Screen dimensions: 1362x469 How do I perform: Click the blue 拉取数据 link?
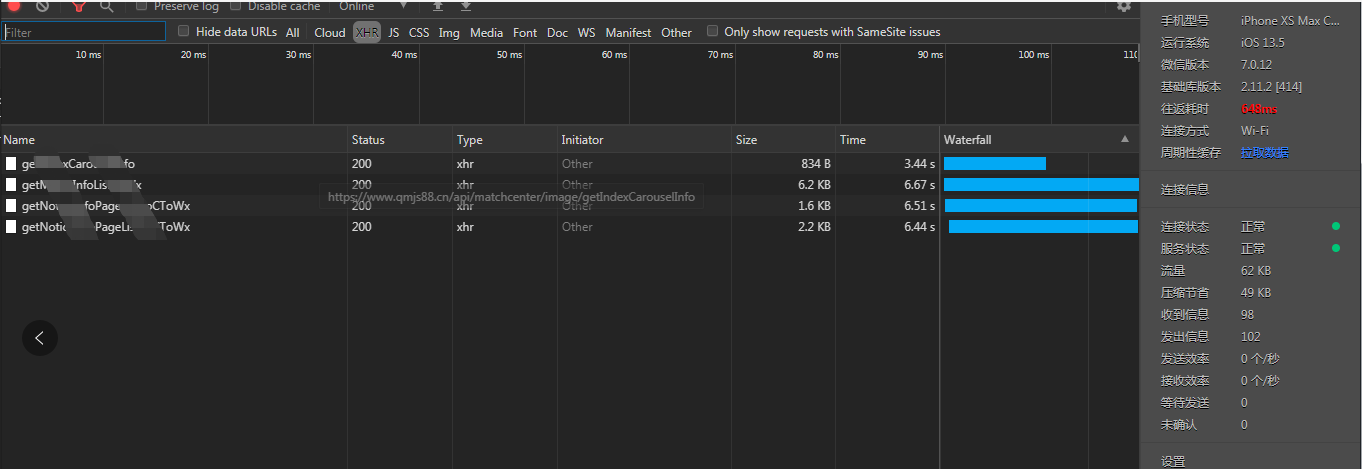1264,152
